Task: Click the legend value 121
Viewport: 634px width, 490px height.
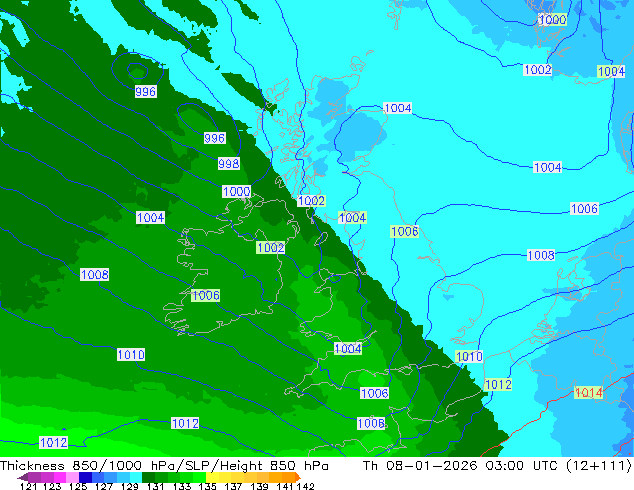Action: pos(28,486)
